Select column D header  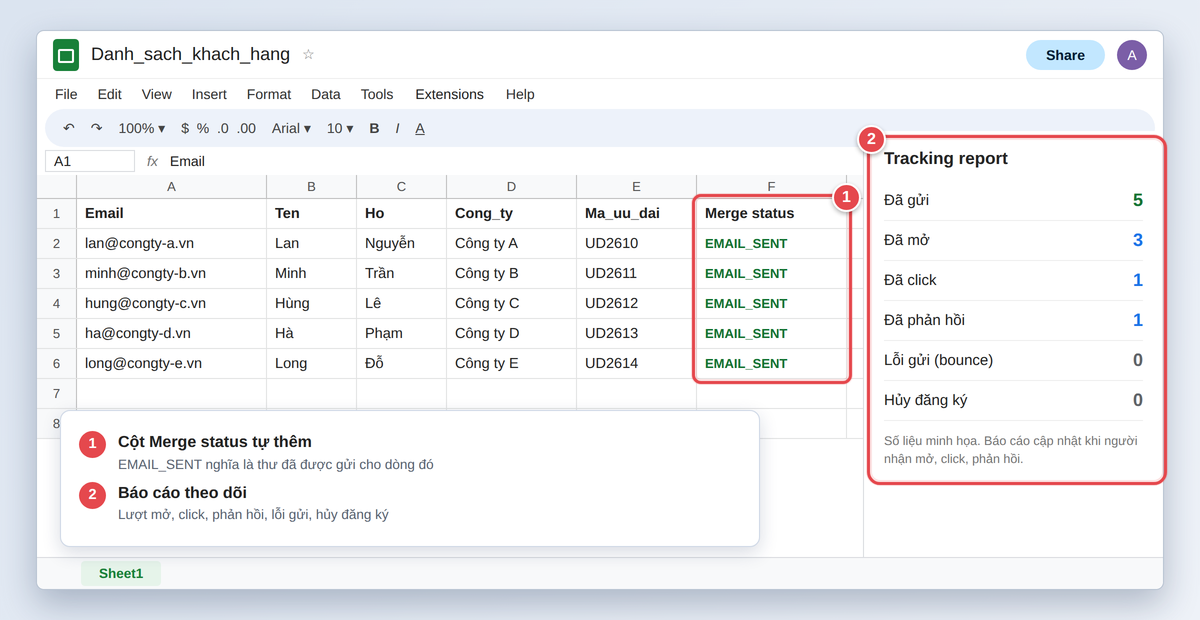(x=512, y=186)
